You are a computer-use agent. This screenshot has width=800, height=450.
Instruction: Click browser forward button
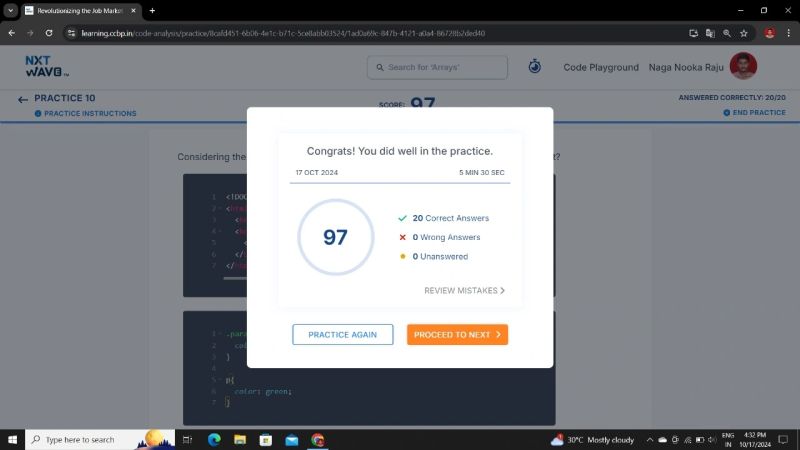(x=30, y=33)
